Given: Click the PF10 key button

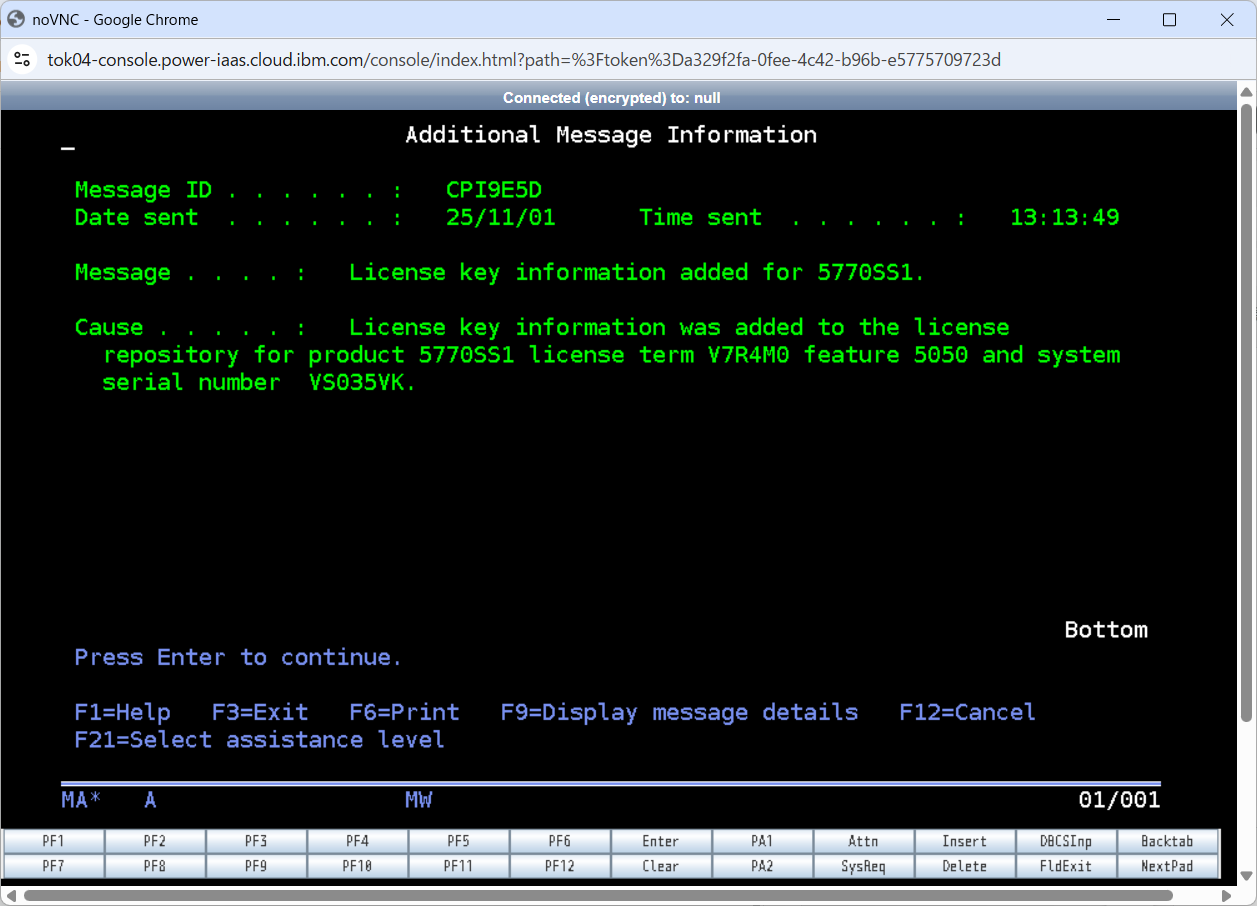Looking at the screenshot, I should [x=357, y=866].
